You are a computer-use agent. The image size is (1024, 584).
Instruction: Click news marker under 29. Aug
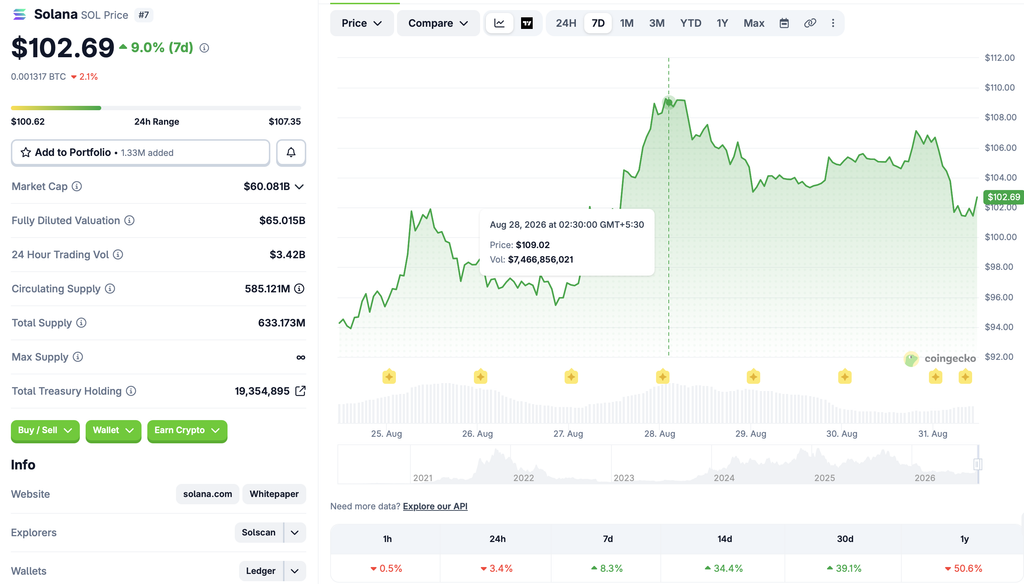point(754,376)
